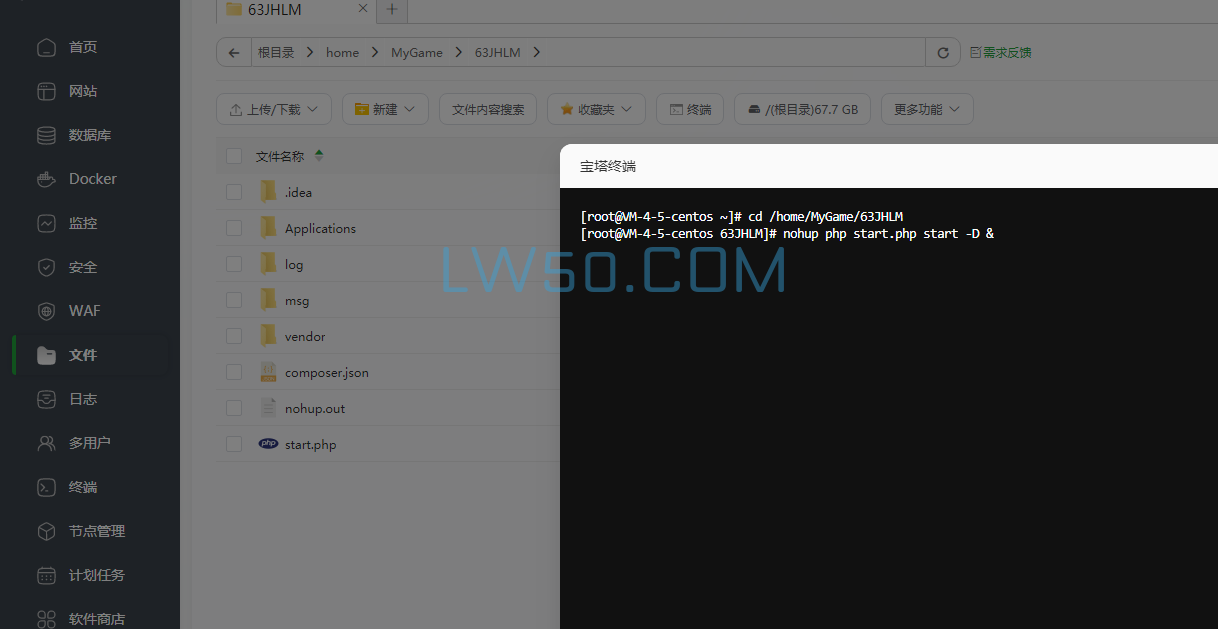Expand the 上传/下载 dropdown
Viewport: 1218px width, 629px height.
(x=274, y=109)
